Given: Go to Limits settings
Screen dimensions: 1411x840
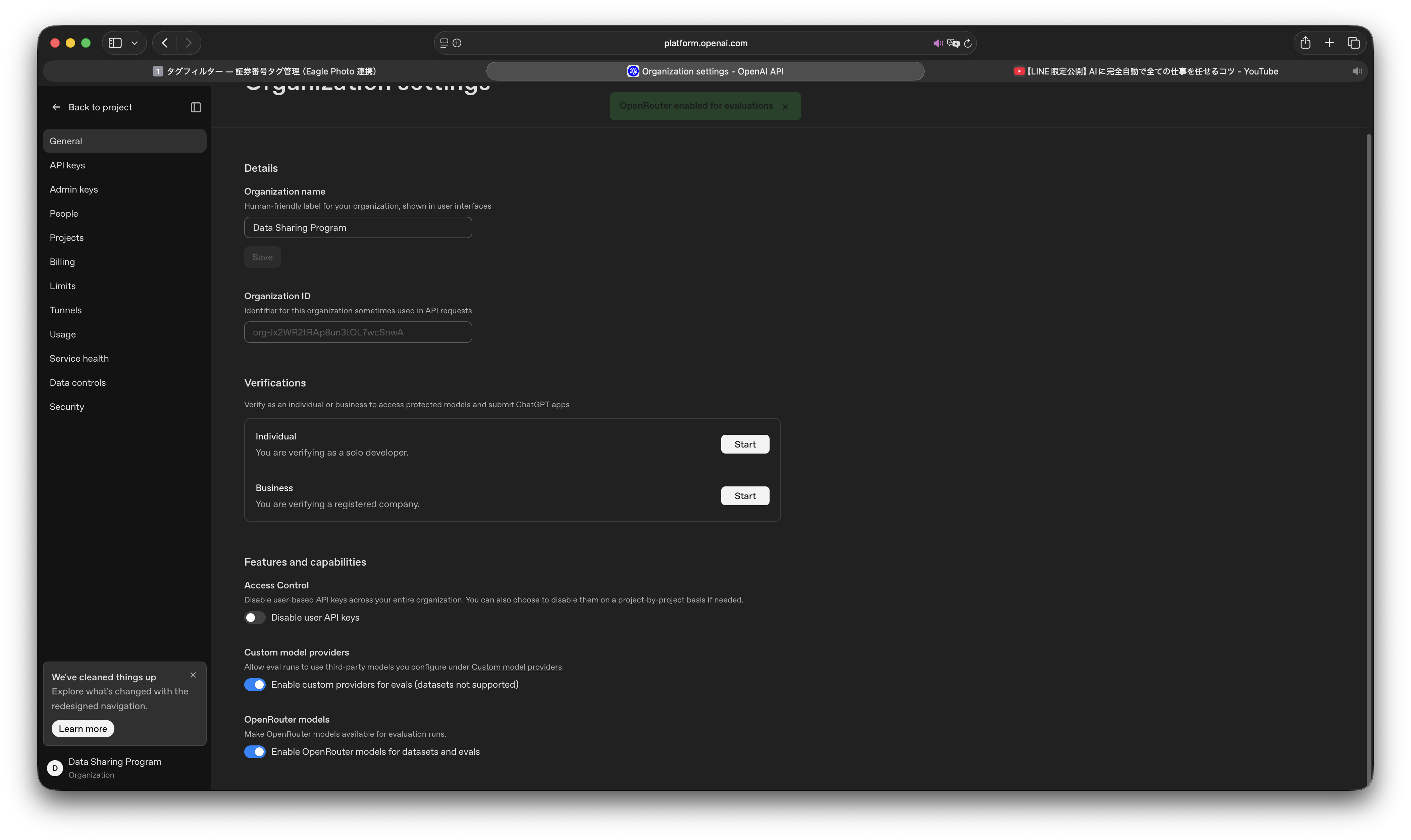Looking at the screenshot, I should 124,286.
